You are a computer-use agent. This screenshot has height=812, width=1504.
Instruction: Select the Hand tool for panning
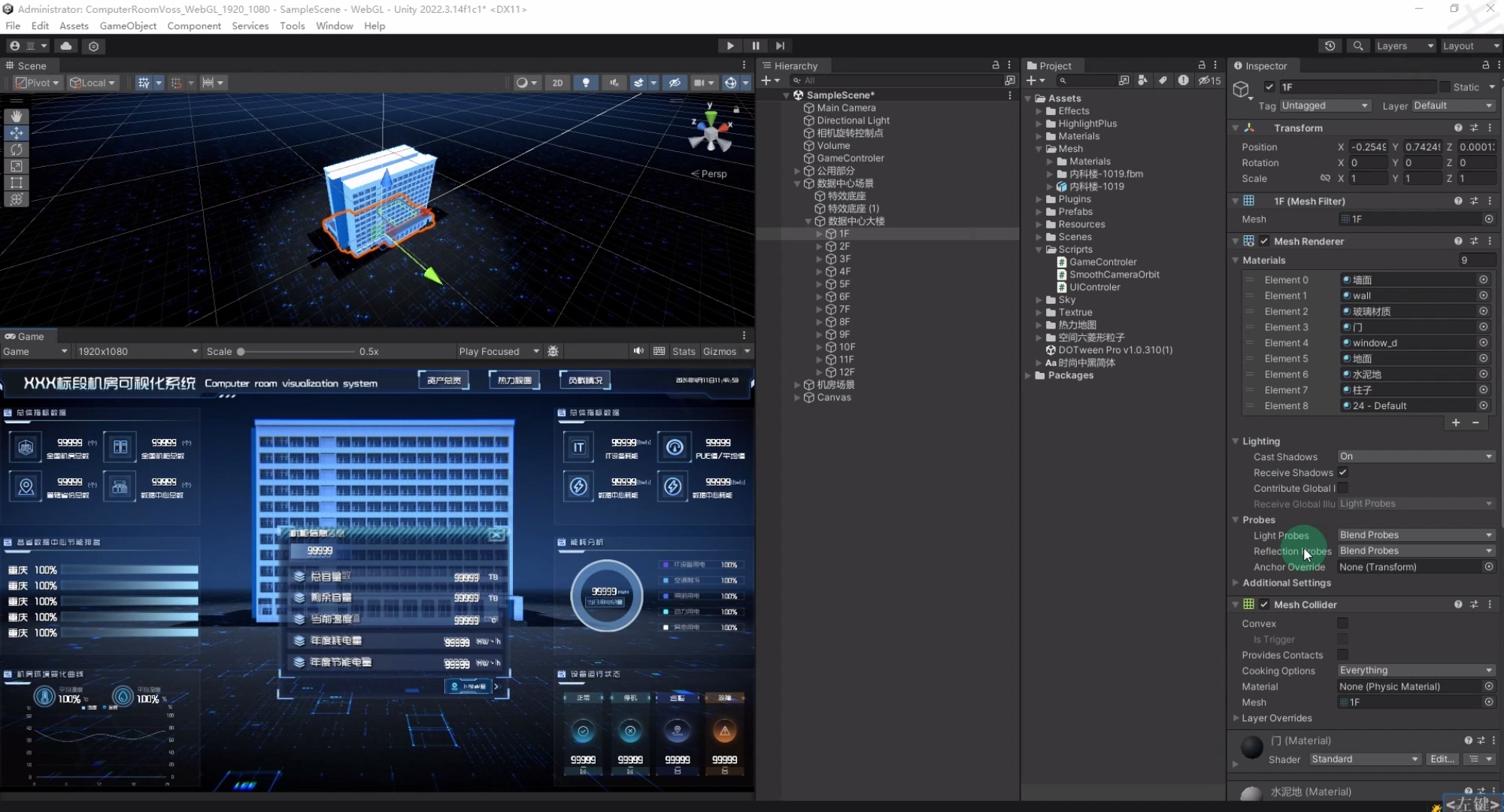click(16, 116)
